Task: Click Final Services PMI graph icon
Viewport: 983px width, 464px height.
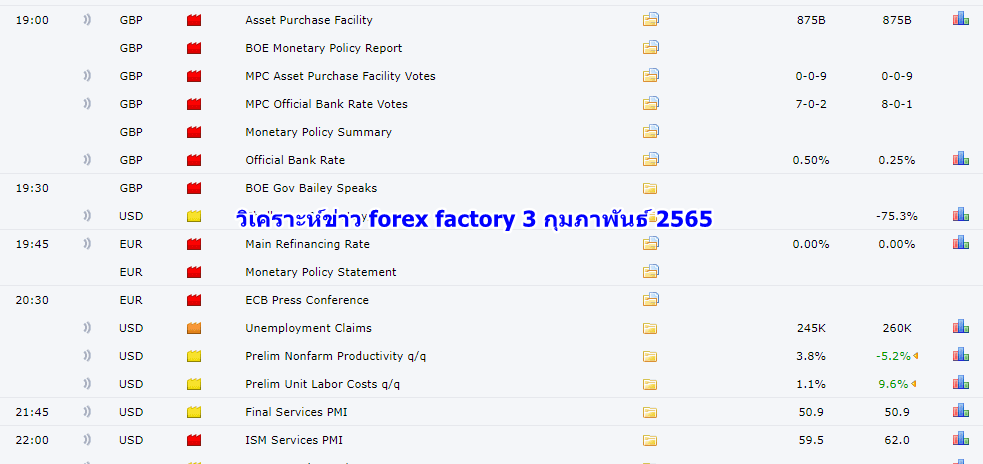Action: point(960,411)
